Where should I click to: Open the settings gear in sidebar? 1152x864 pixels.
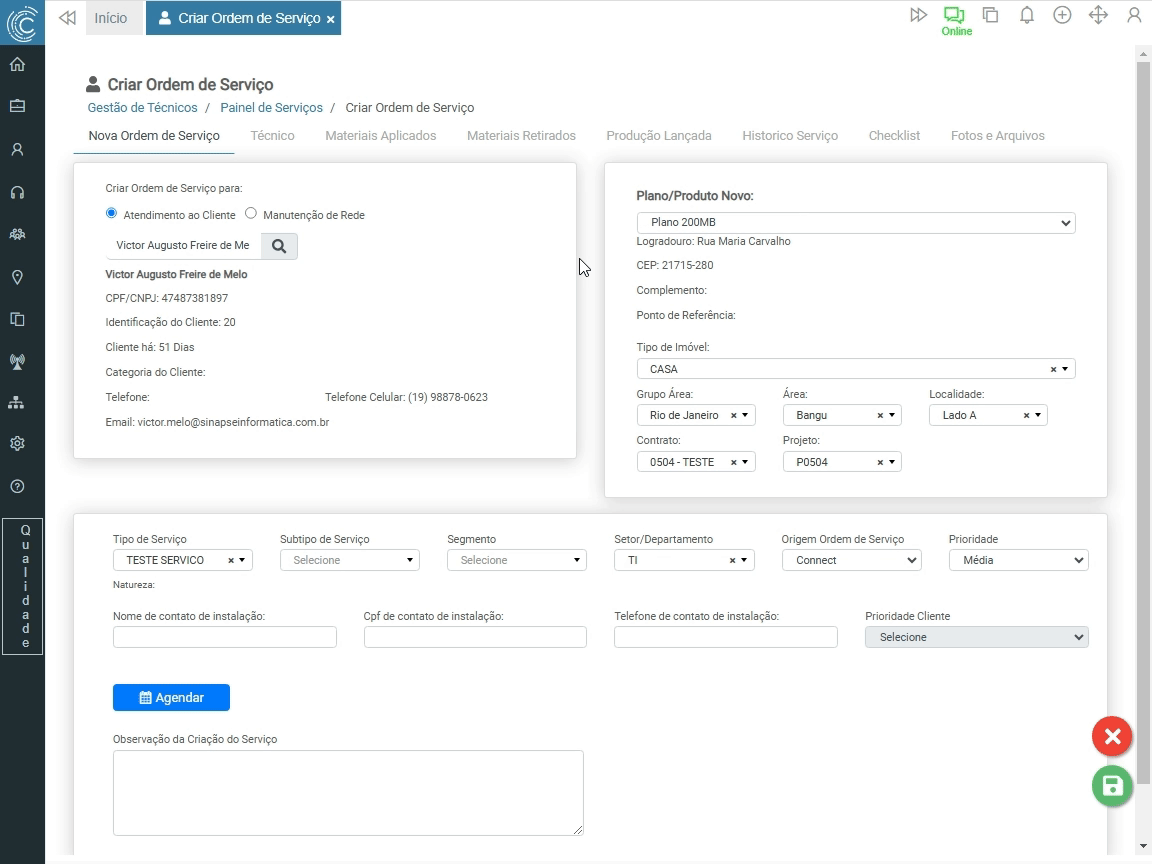(x=17, y=444)
